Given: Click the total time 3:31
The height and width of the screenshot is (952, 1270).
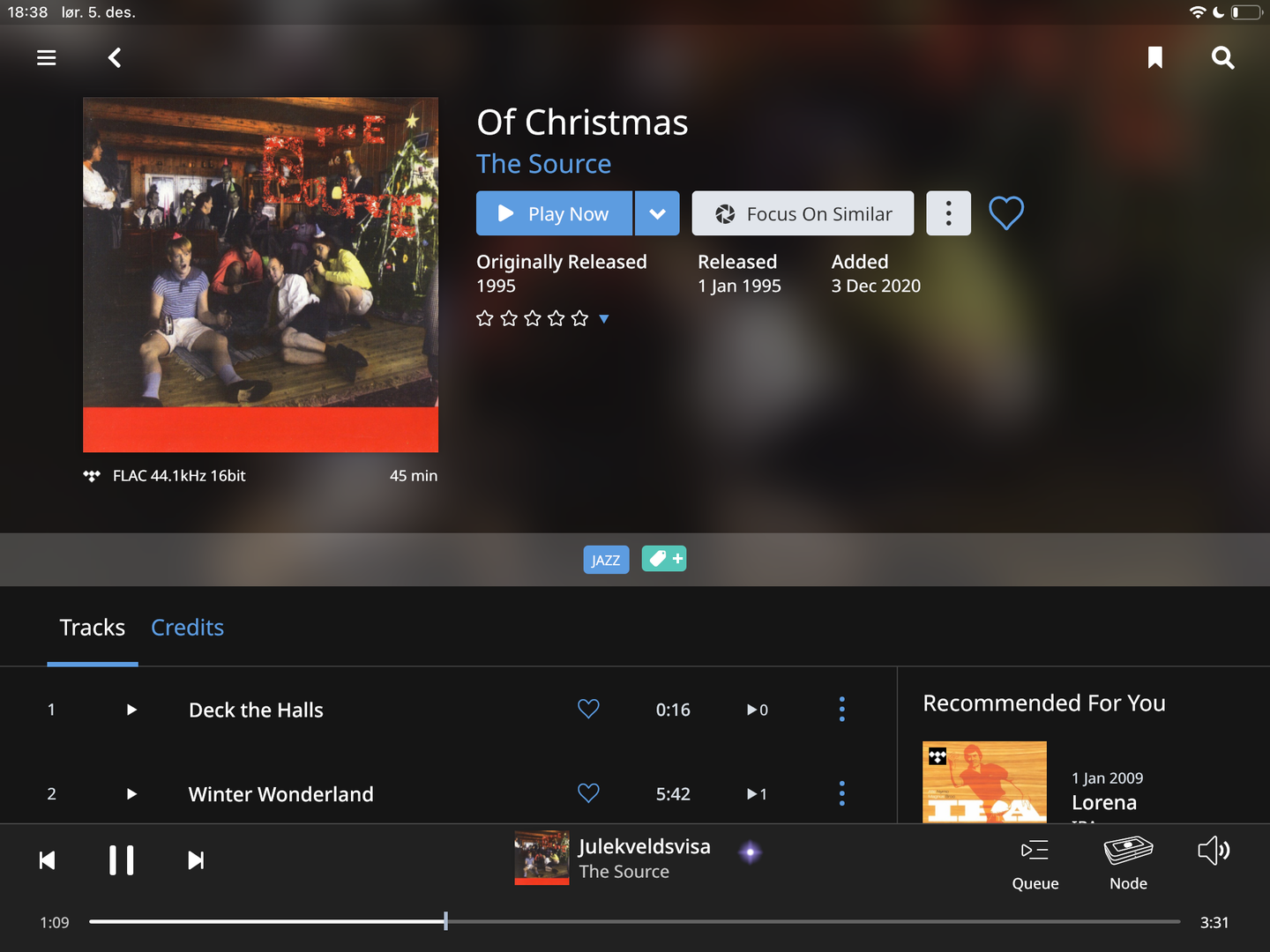Looking at the screenshot, I should (1214, 923).
